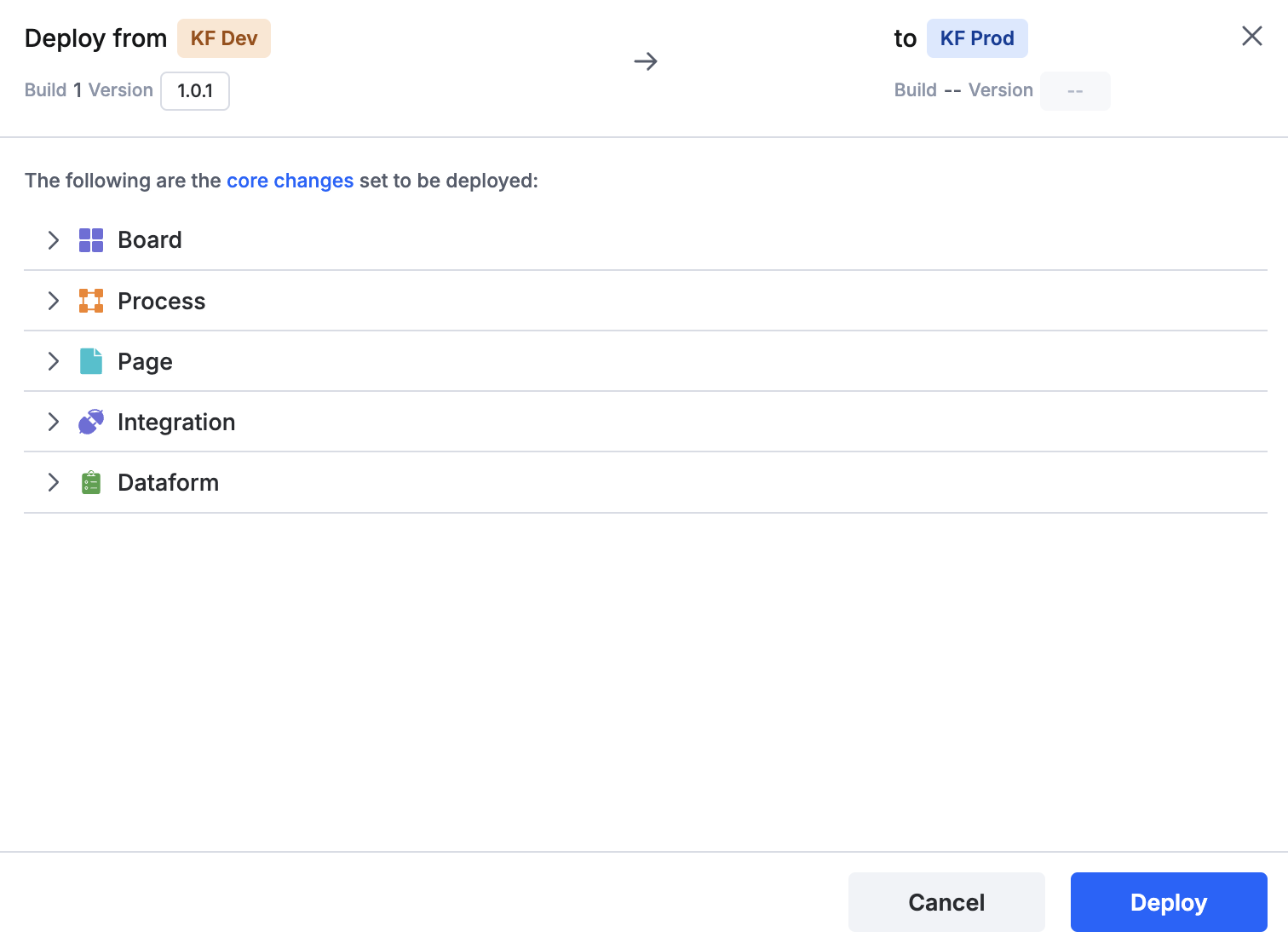
Task: Click the Integration plug icon
Action: 91,422
